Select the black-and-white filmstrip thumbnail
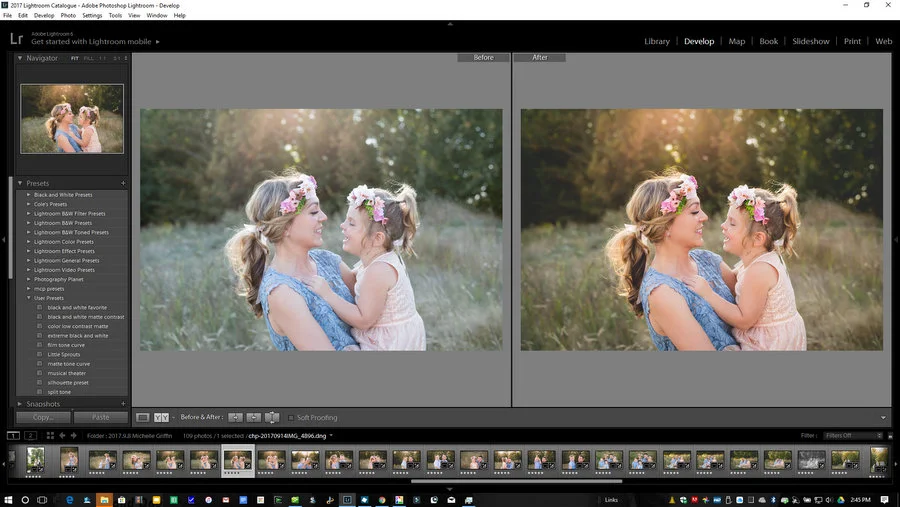The height and width of the screenshot is (507, 900). [812, 460]
